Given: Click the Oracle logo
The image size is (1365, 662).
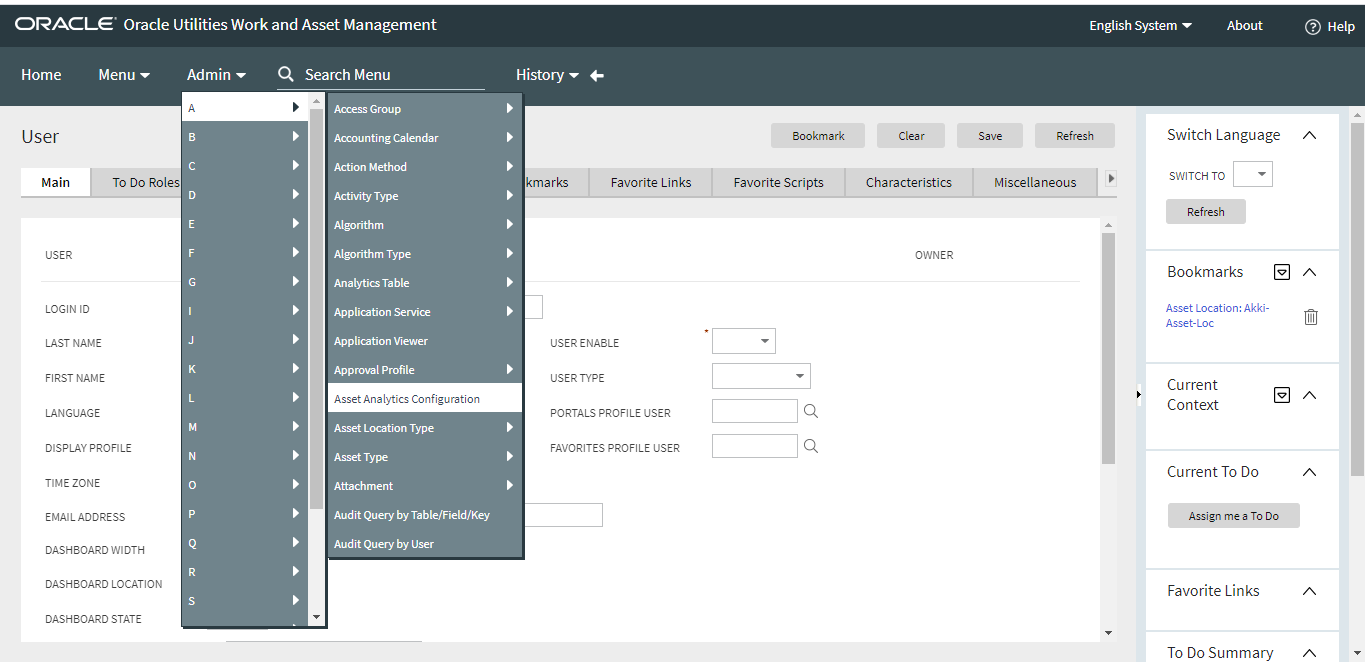Looking at the screenshot, I should point(64,24).
